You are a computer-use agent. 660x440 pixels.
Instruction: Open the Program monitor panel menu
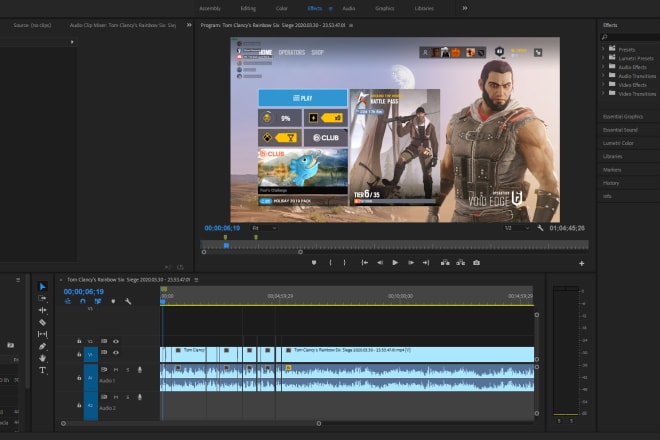pyautogui.click(x=351, y=25)
